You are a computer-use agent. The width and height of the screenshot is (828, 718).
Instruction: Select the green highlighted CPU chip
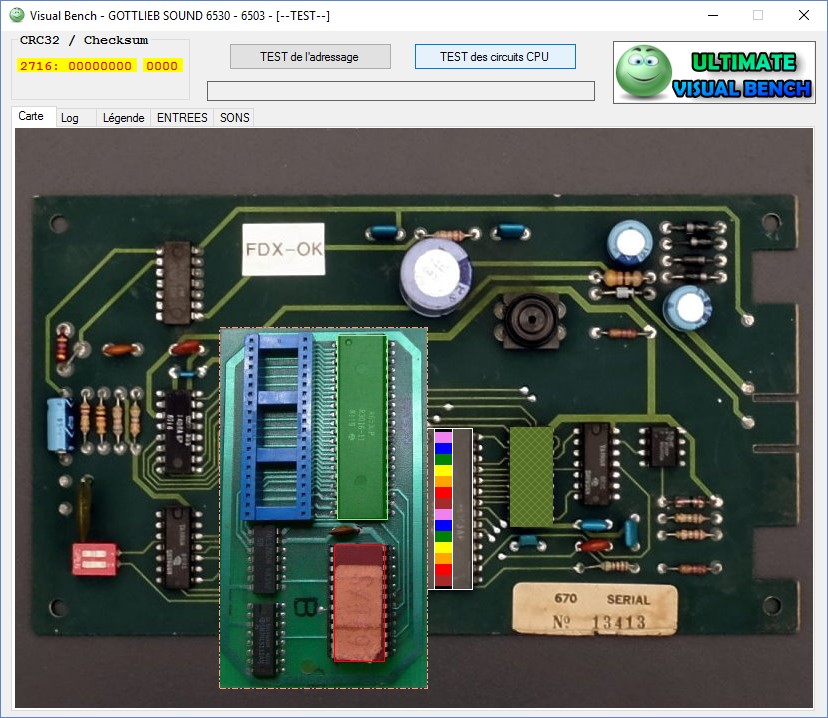(x=363, y=427)
